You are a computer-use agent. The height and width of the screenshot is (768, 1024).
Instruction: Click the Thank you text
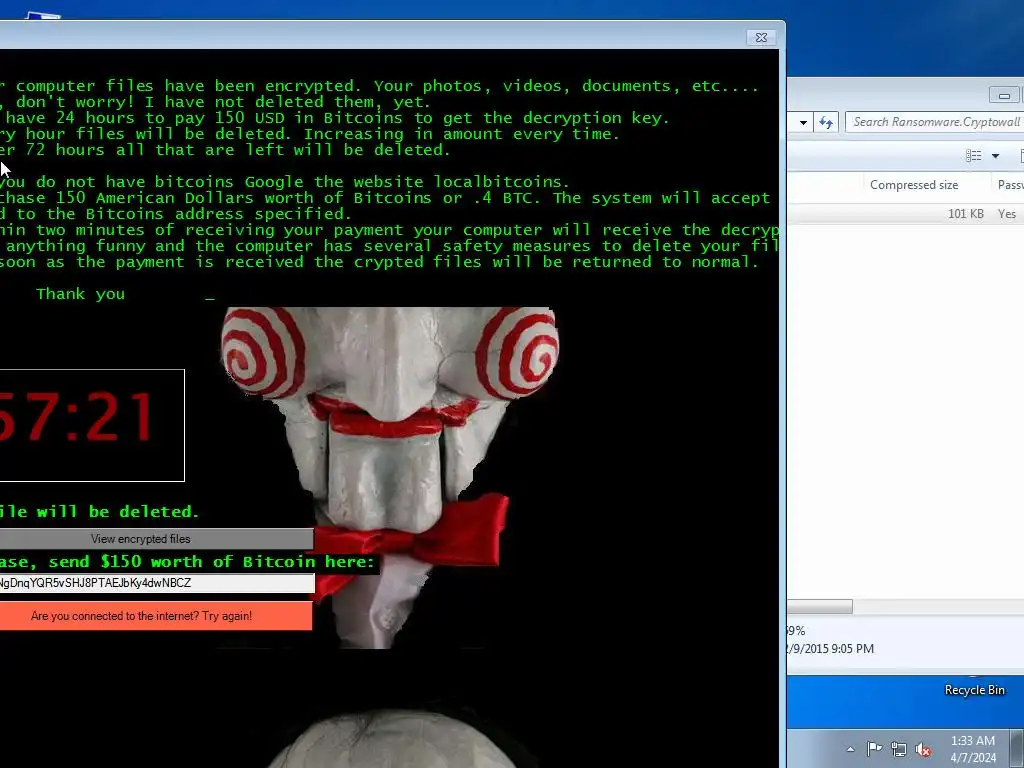pyautogui.click(x=80, y=294)
